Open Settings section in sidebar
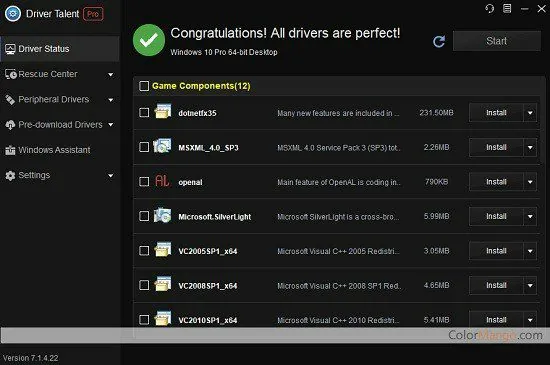Image resolution: width=550 pixels, height=365 pixels. coord(60,175)
